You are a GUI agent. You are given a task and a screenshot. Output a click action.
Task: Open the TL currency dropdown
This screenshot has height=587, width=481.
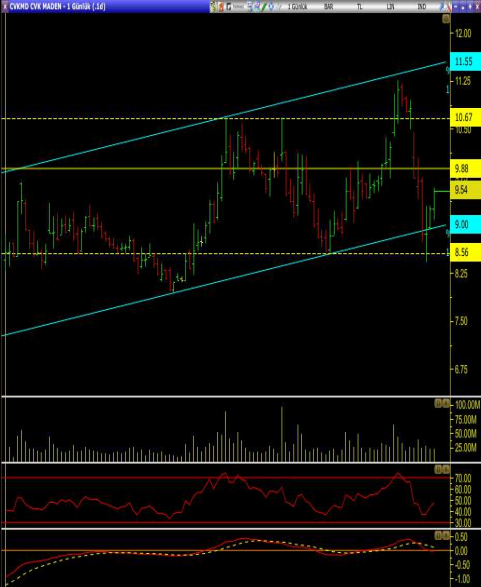coord(359,6)
